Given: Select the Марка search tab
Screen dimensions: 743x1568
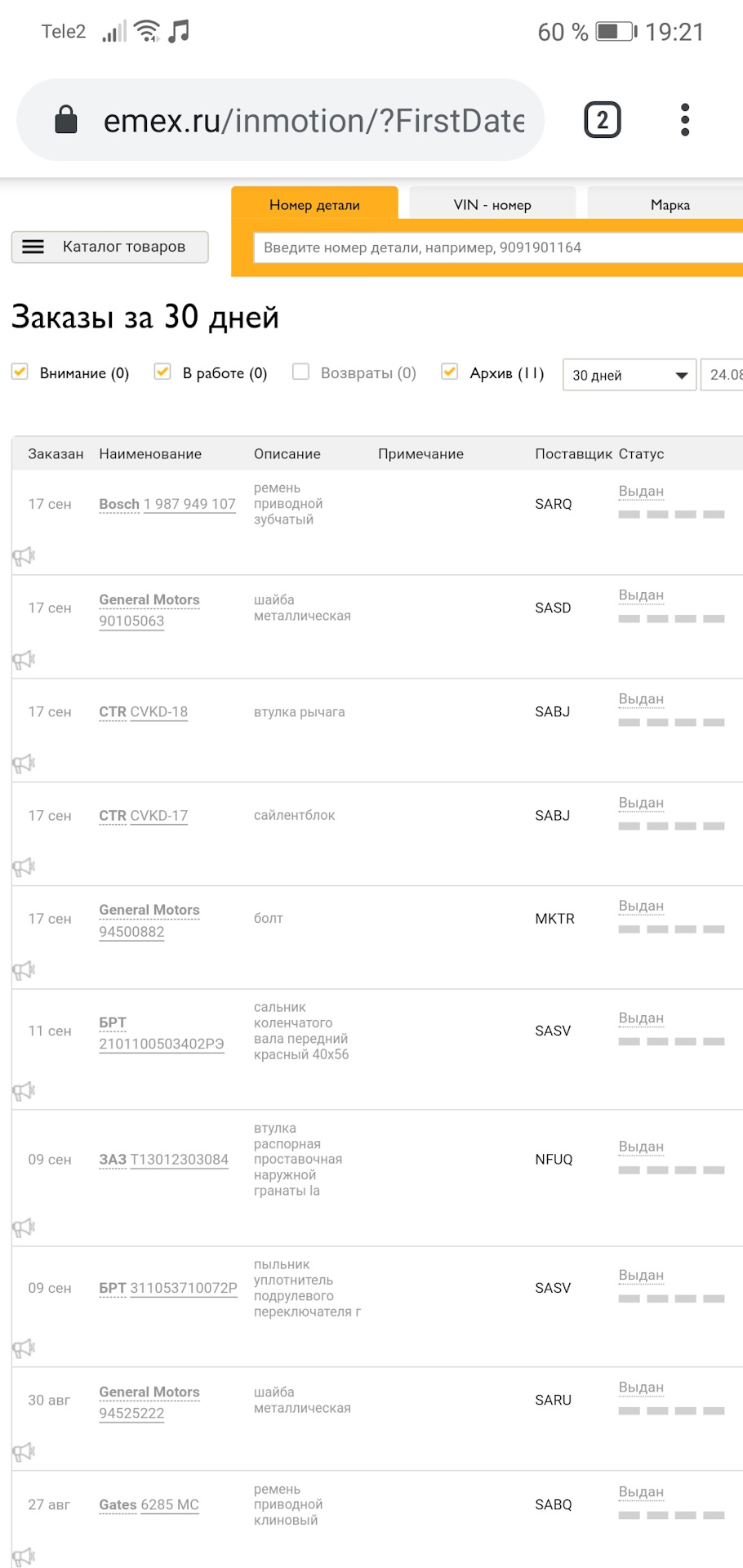Looking at the screenshot, I should (670, 205).
